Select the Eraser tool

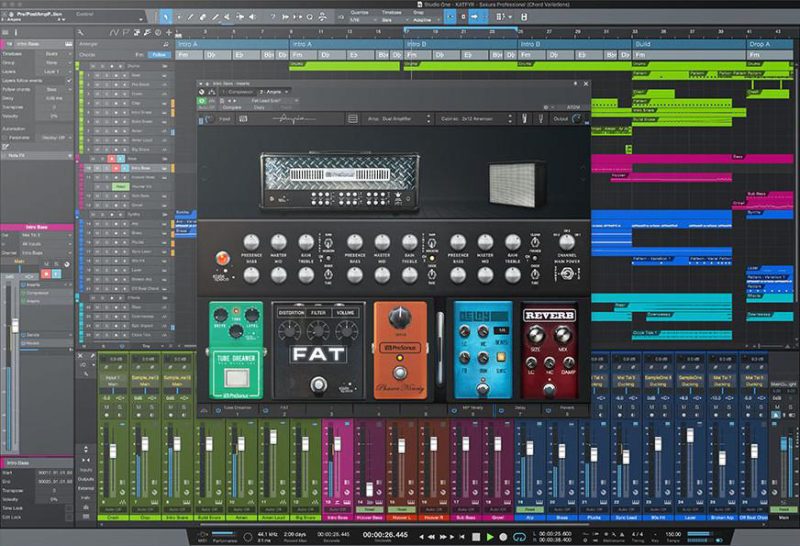203,17
